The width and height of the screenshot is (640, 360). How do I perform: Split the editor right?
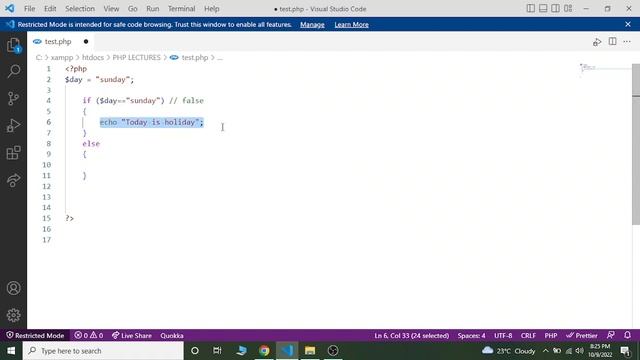pos(613,41)
